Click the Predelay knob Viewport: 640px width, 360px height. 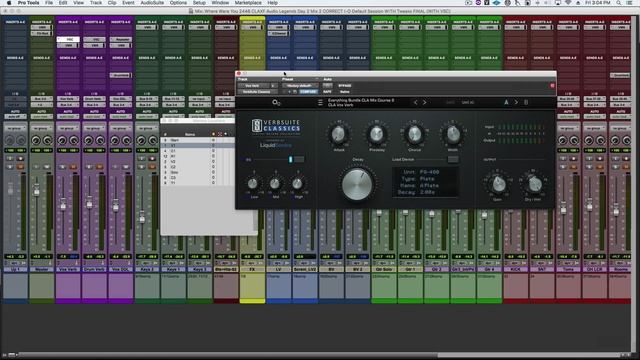376,134
